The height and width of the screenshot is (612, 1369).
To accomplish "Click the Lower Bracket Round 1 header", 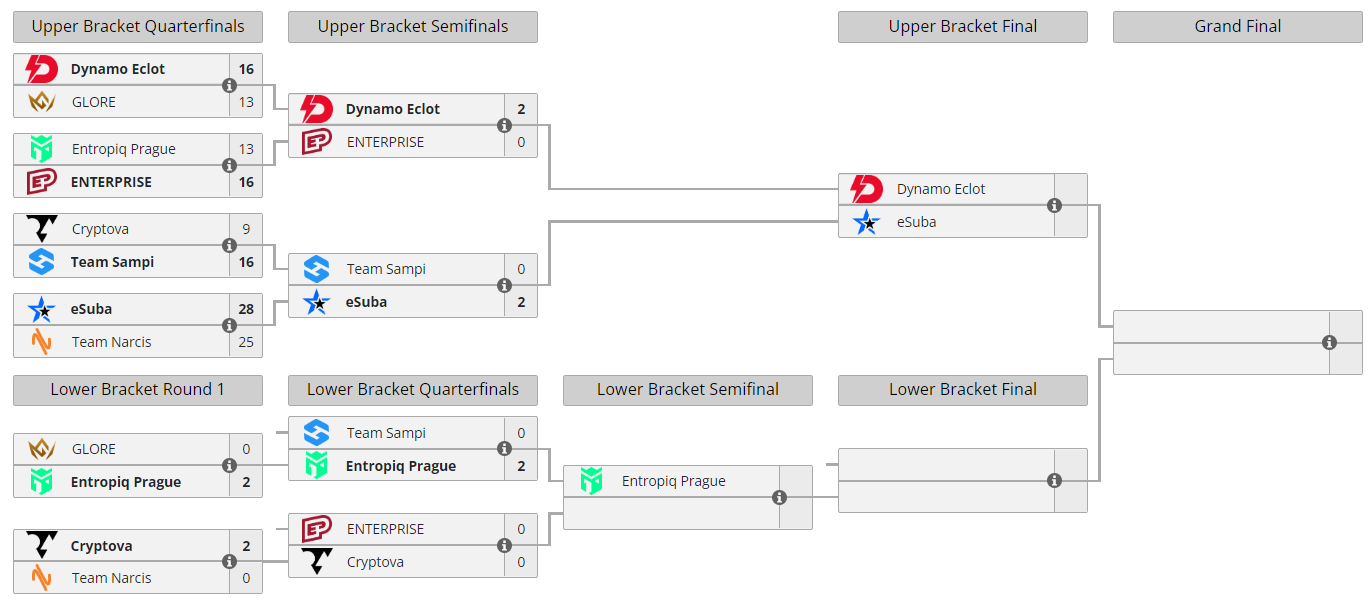I will click(x=138, y=390).
